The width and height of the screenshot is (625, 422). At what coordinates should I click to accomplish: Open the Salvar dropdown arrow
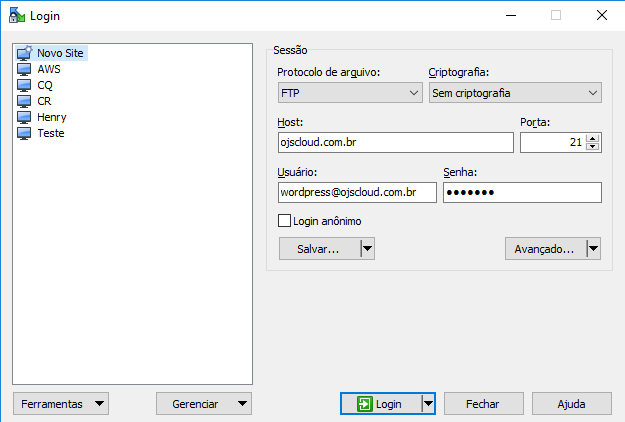[367, 249]
